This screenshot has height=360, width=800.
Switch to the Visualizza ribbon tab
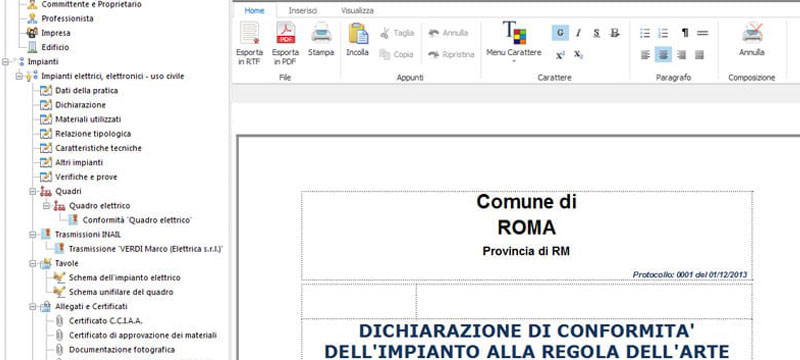point(357,10)
